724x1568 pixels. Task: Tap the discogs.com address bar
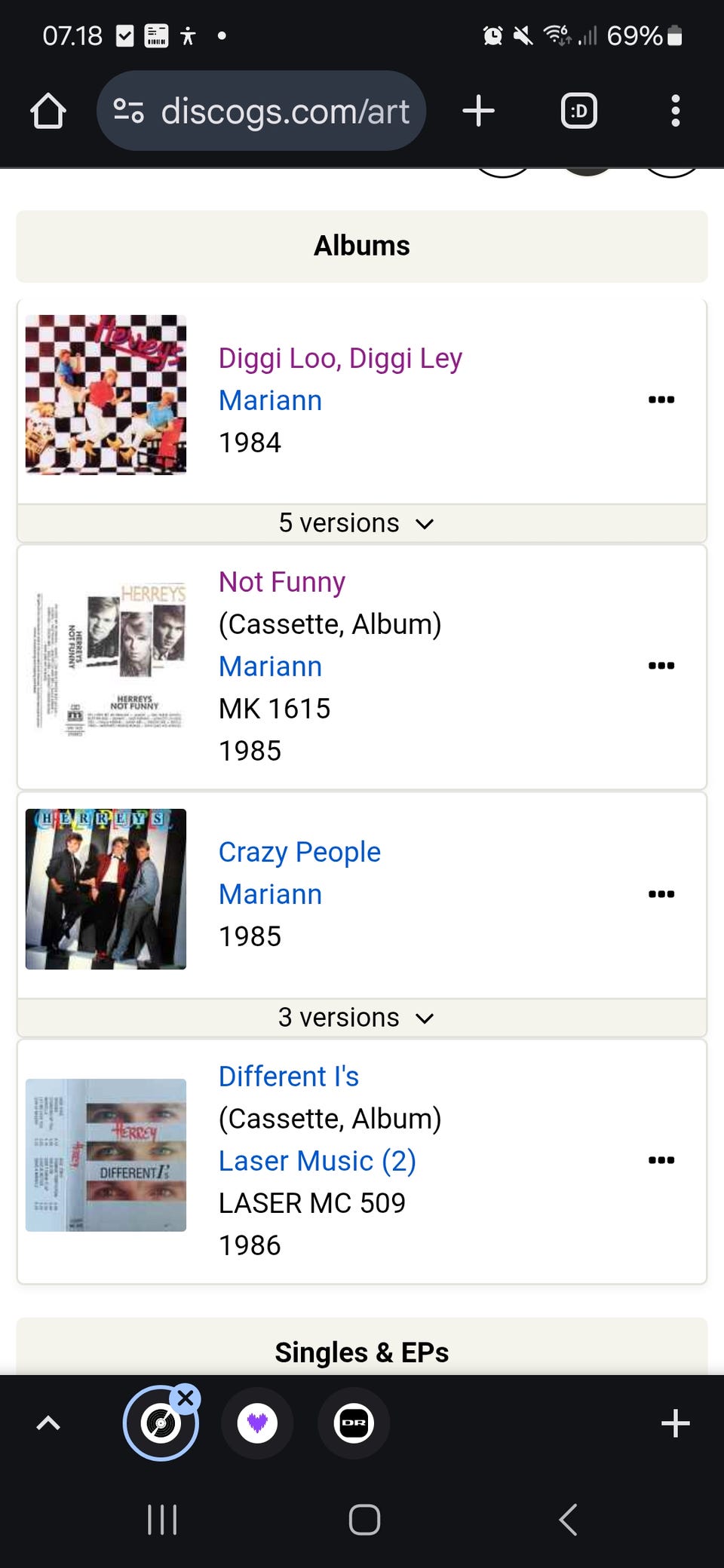[x=285, y=111]
